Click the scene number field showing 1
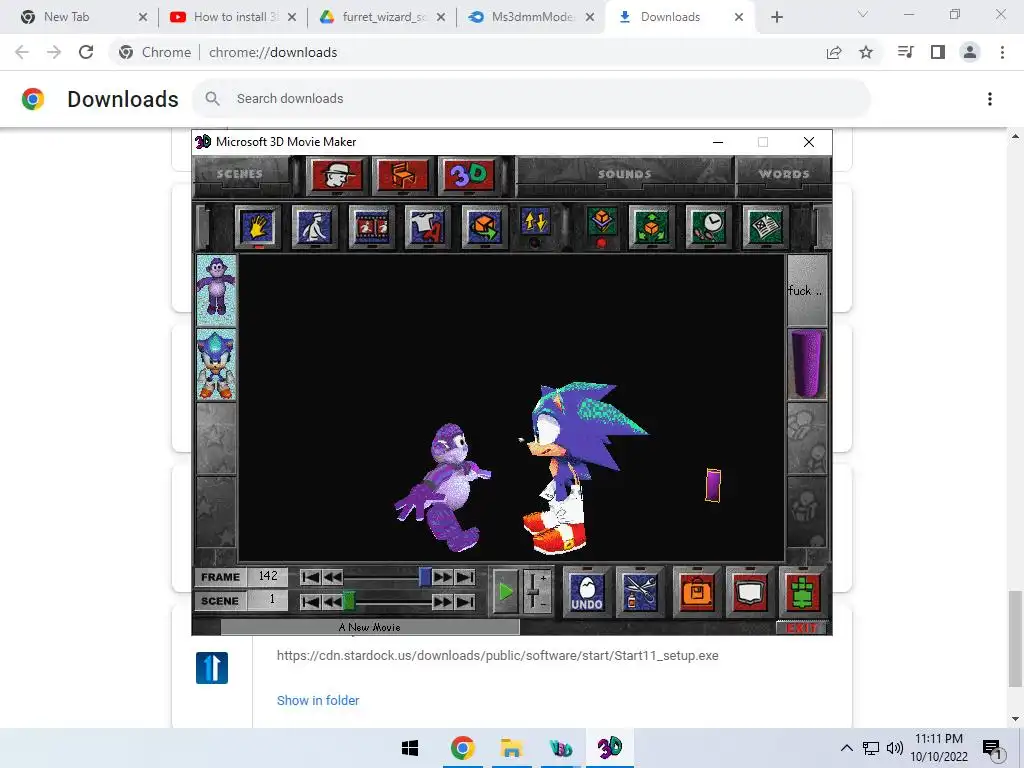 268,600
